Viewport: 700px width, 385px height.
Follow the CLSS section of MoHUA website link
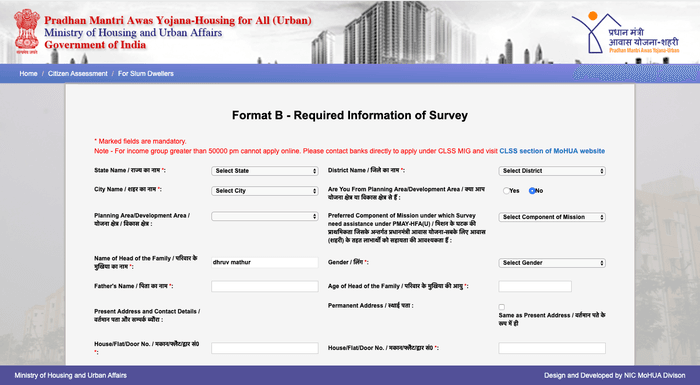552,151
